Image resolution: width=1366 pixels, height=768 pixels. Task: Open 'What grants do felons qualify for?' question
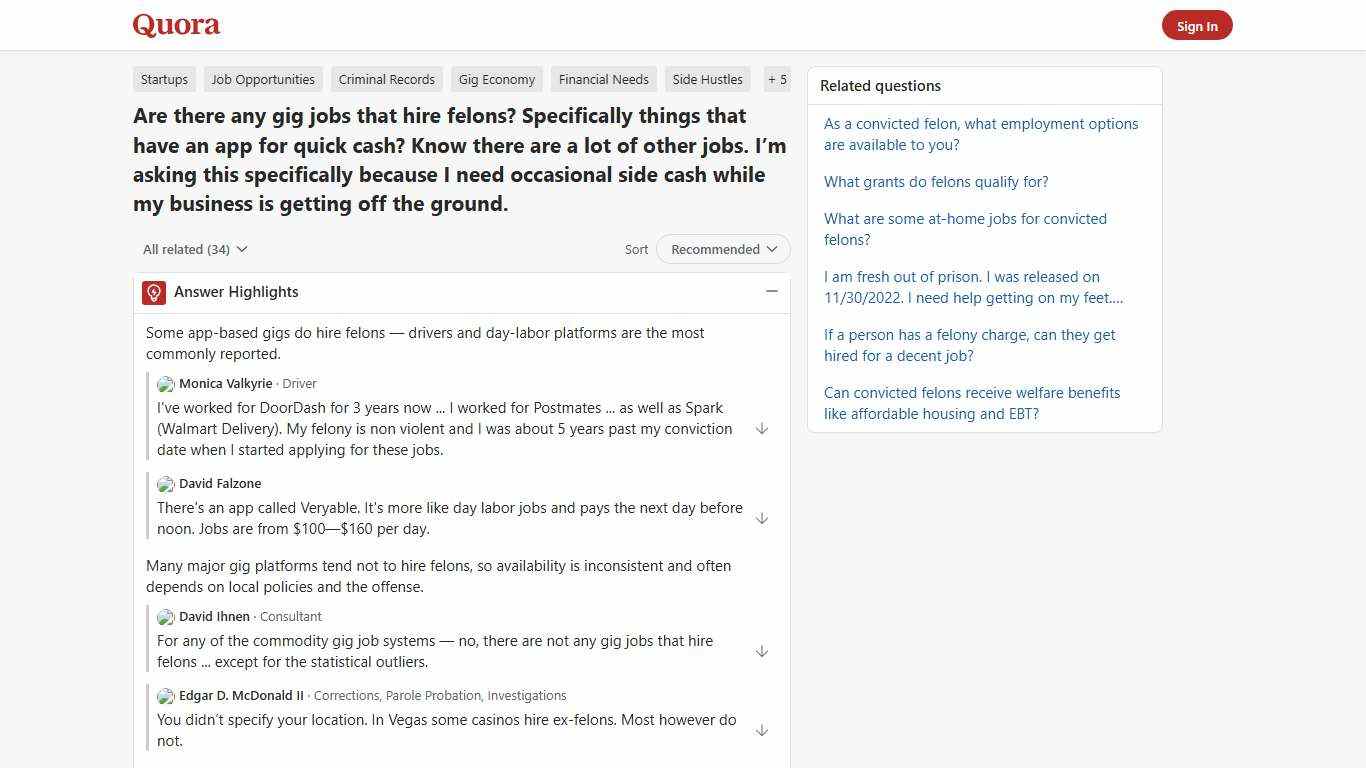click(936, 182)
